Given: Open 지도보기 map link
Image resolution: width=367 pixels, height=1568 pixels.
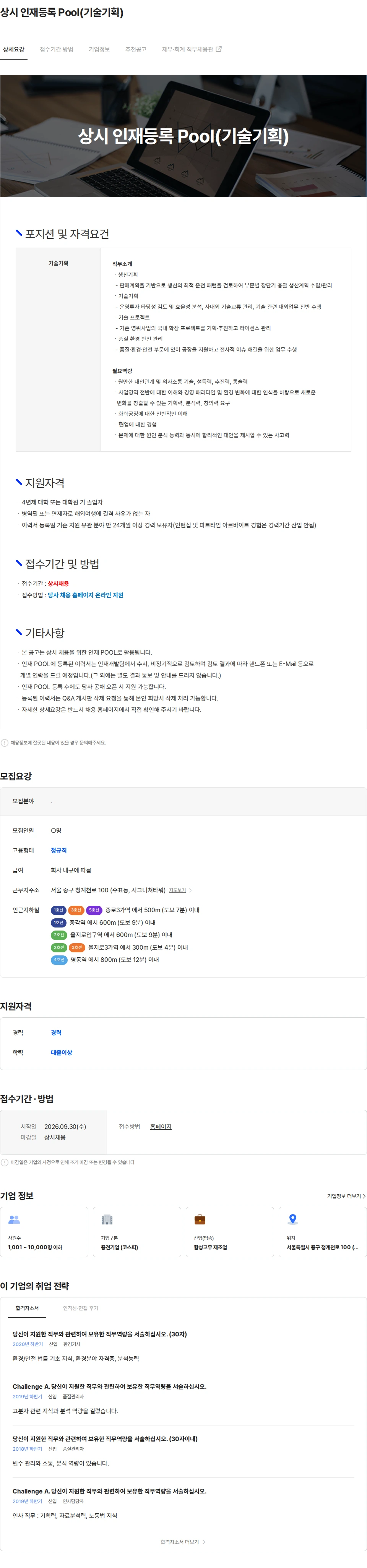Looking at the screenshot, I should (x=177, y=890).
